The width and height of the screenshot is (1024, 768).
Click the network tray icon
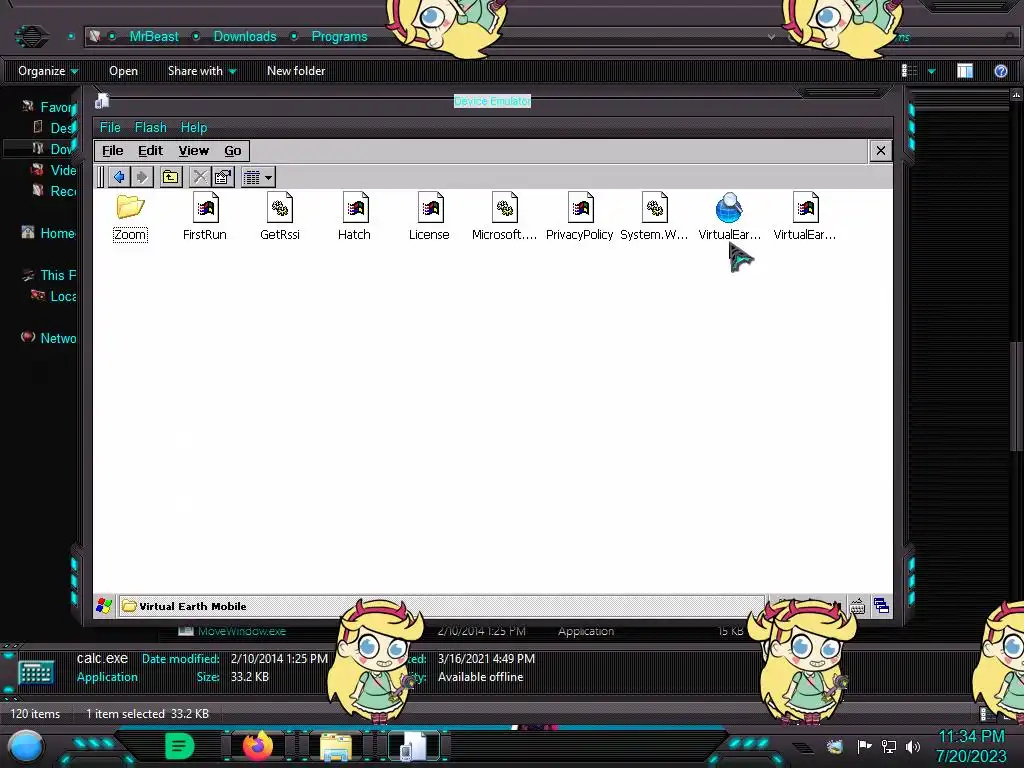click(x=889, y=746)
